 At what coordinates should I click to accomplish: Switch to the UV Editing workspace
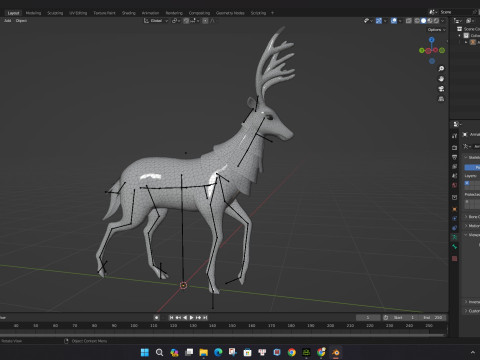[78, 13]
